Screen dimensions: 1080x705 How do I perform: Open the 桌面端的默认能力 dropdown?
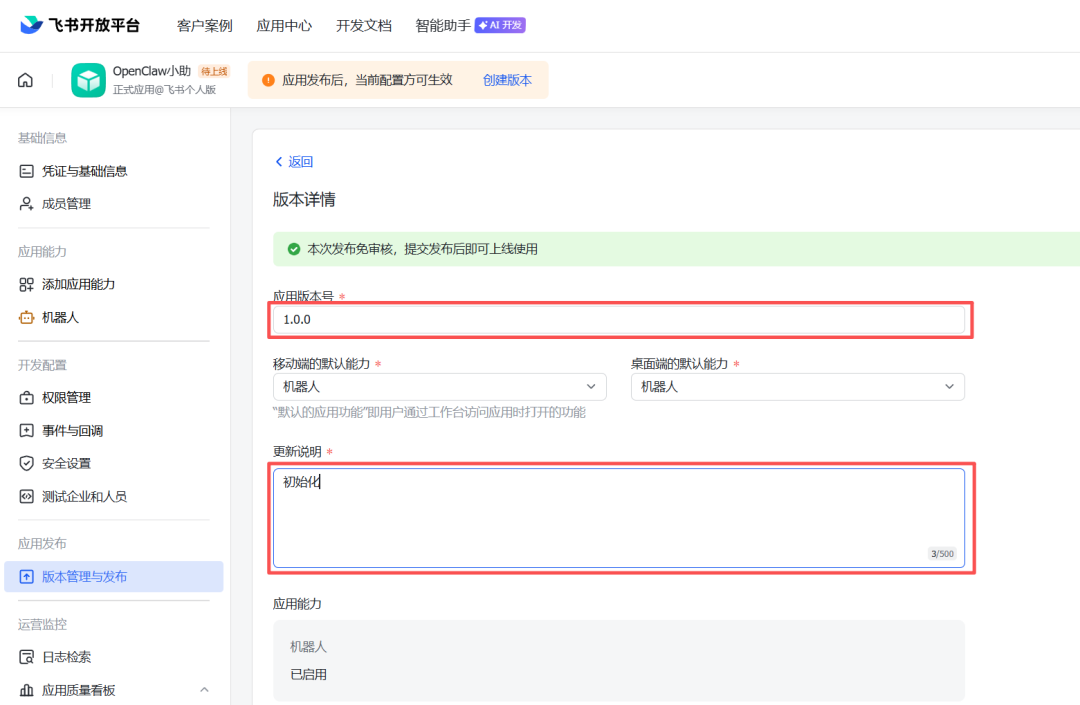(x=798, y=387)
